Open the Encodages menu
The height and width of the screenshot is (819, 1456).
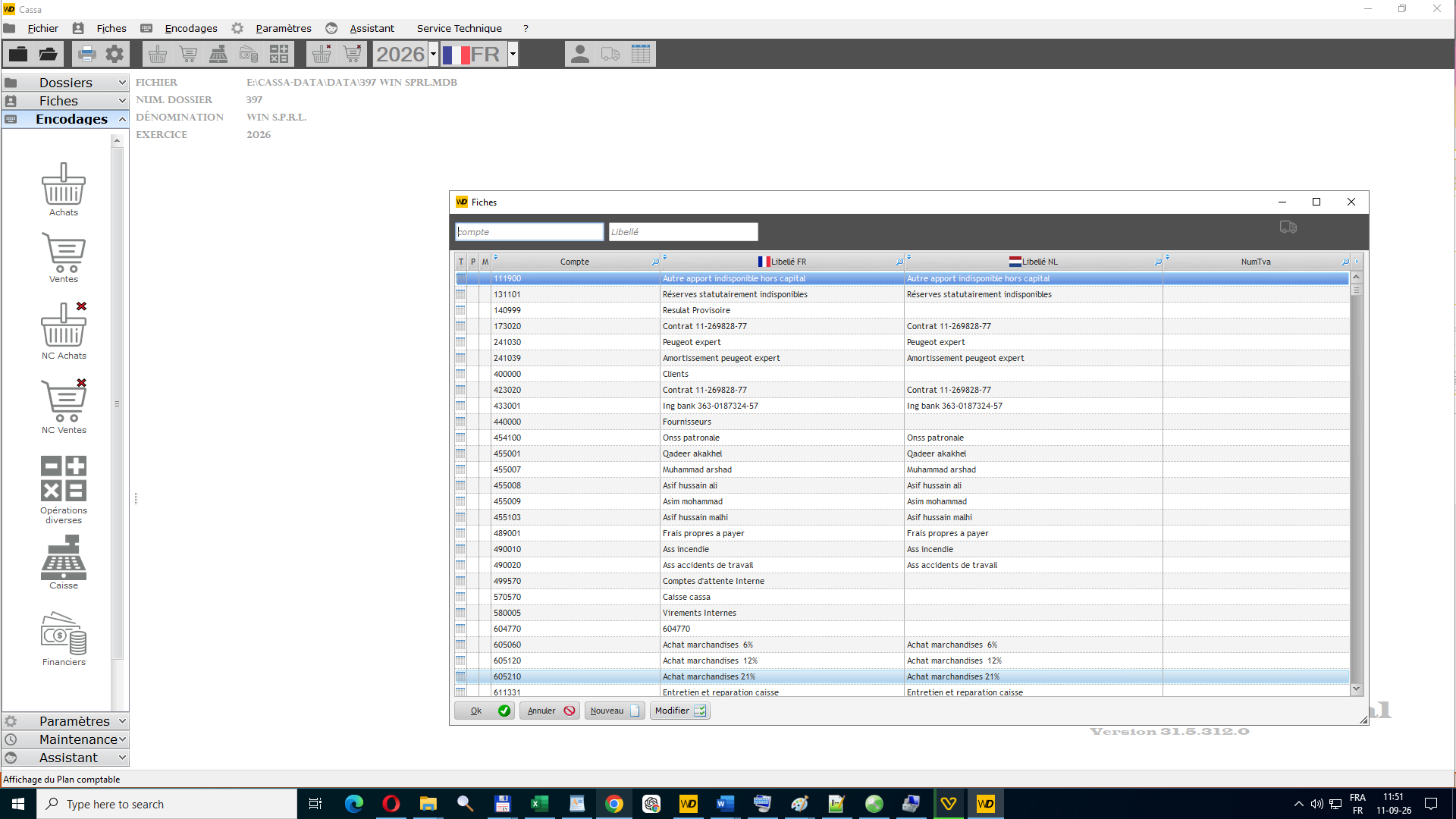pyautogui.click(x=191, y=28)
